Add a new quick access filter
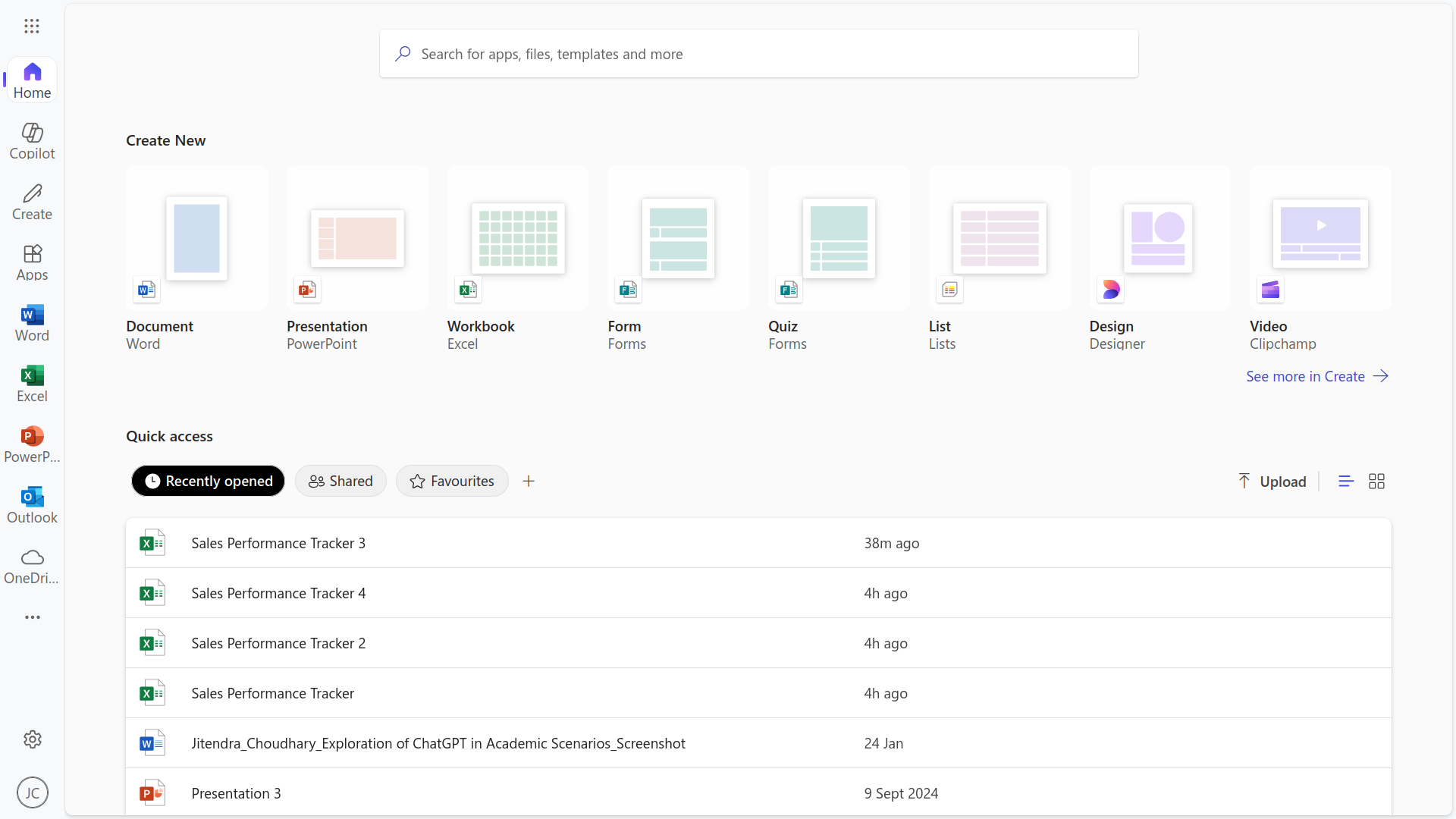 (529, 482)
